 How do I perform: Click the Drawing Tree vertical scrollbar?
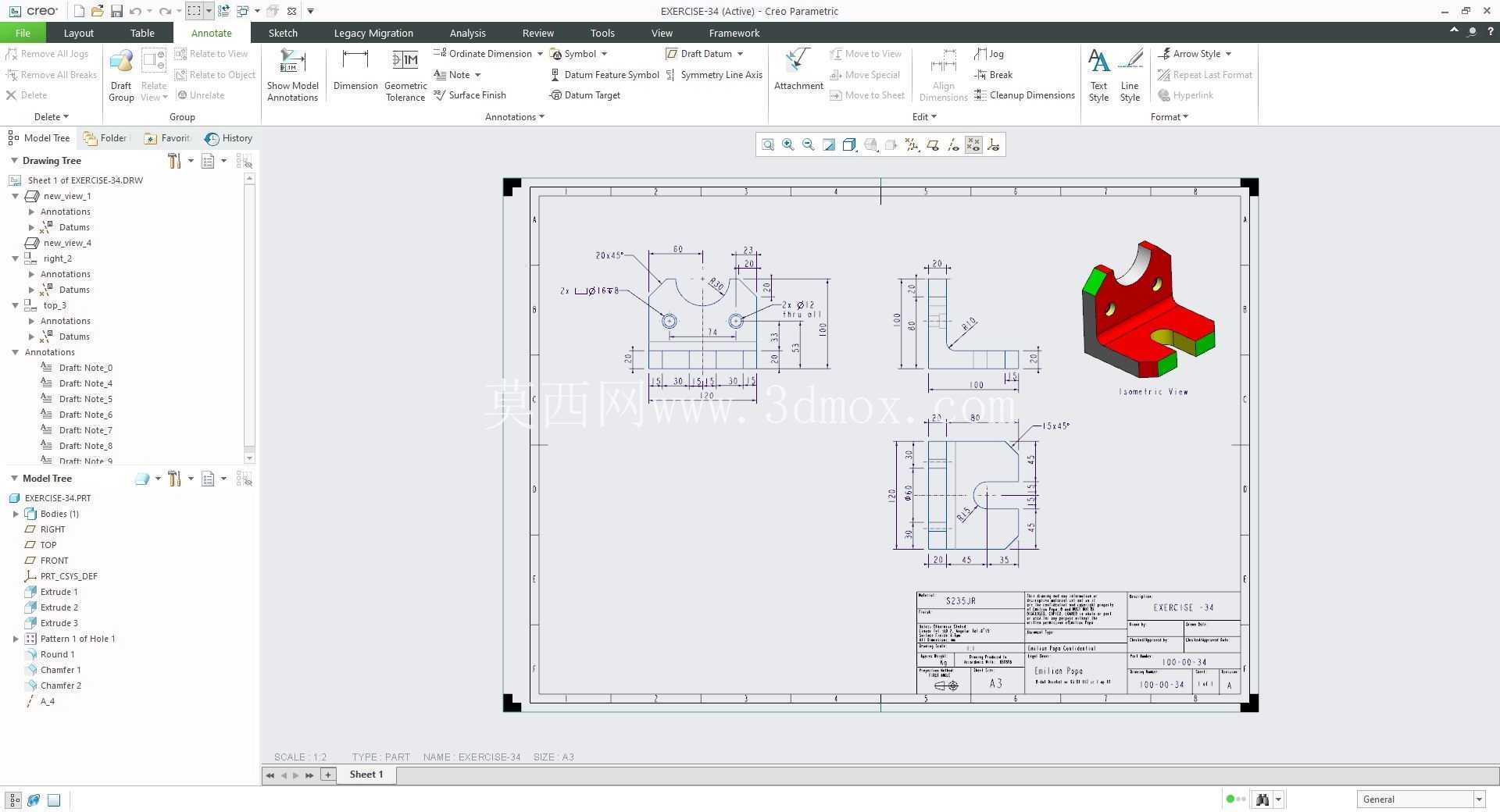[249, 318]
